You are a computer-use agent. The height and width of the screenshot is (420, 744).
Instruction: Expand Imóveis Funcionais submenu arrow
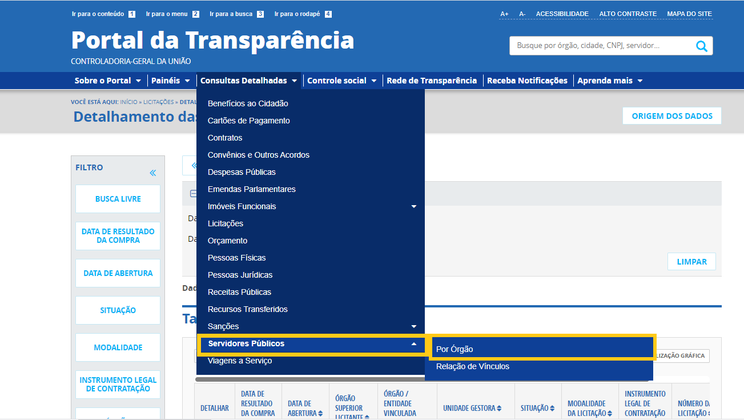coord(414,206)
